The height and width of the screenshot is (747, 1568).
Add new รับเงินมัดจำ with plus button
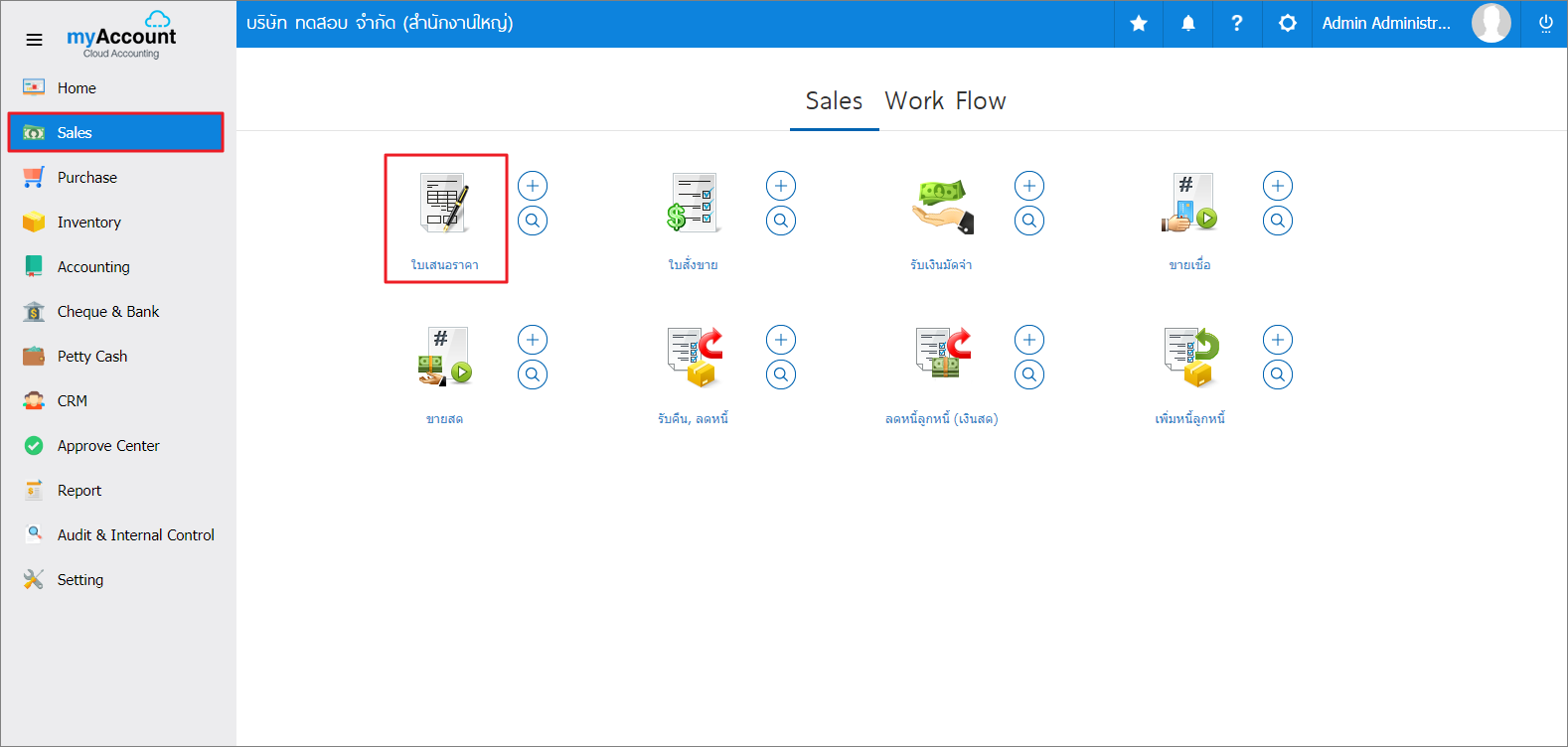tap(1029, 186)
